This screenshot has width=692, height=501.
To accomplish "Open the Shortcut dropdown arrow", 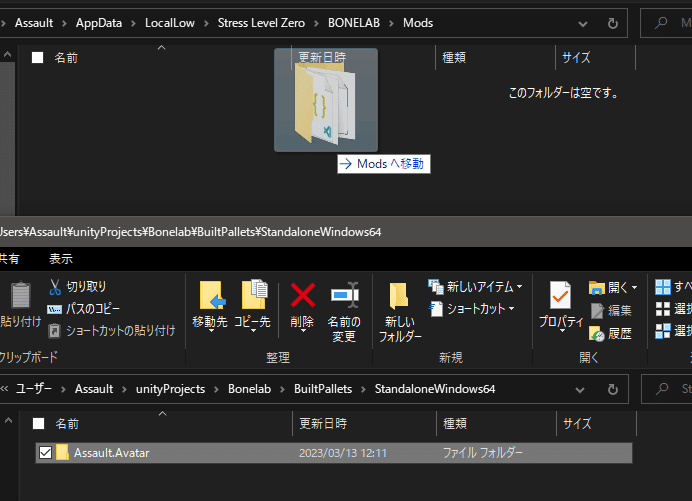I will [x=511, y=309].
